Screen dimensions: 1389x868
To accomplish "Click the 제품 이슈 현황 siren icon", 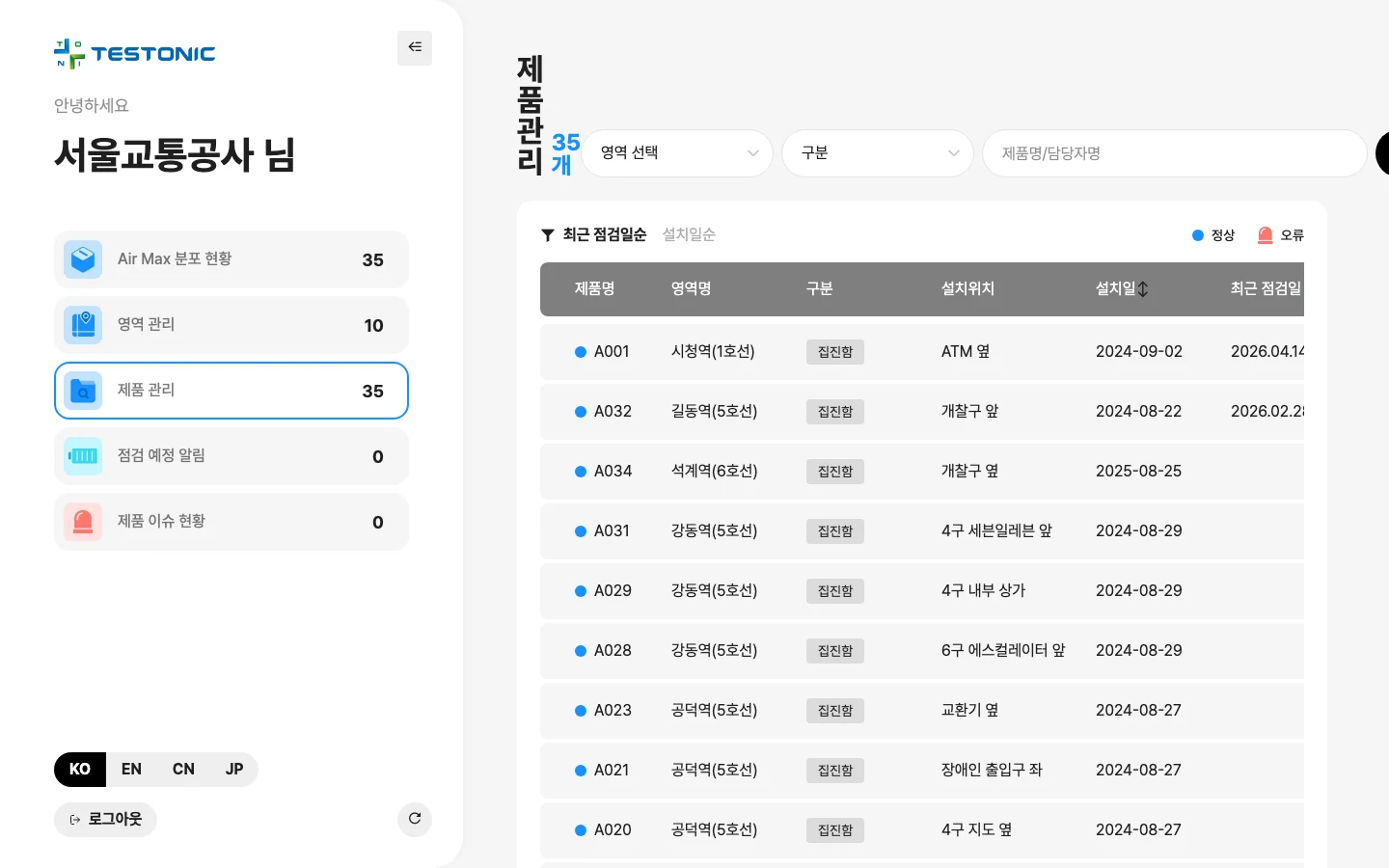I will (x=83, y=522).
